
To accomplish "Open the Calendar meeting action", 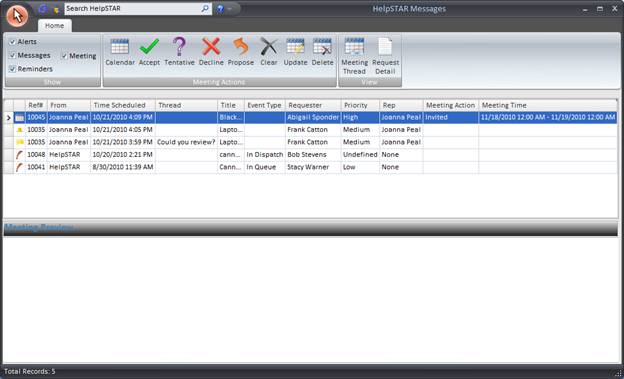I will 120,52.
